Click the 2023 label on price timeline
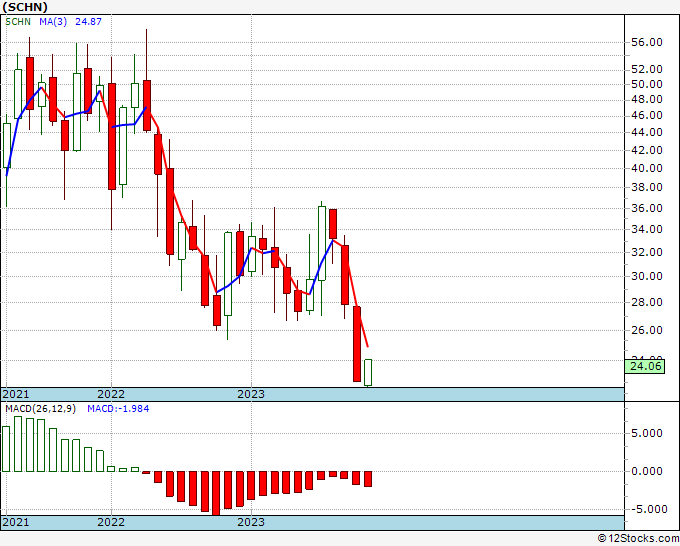The width and height of the screenshot is (680, 546). pos(251,394)
